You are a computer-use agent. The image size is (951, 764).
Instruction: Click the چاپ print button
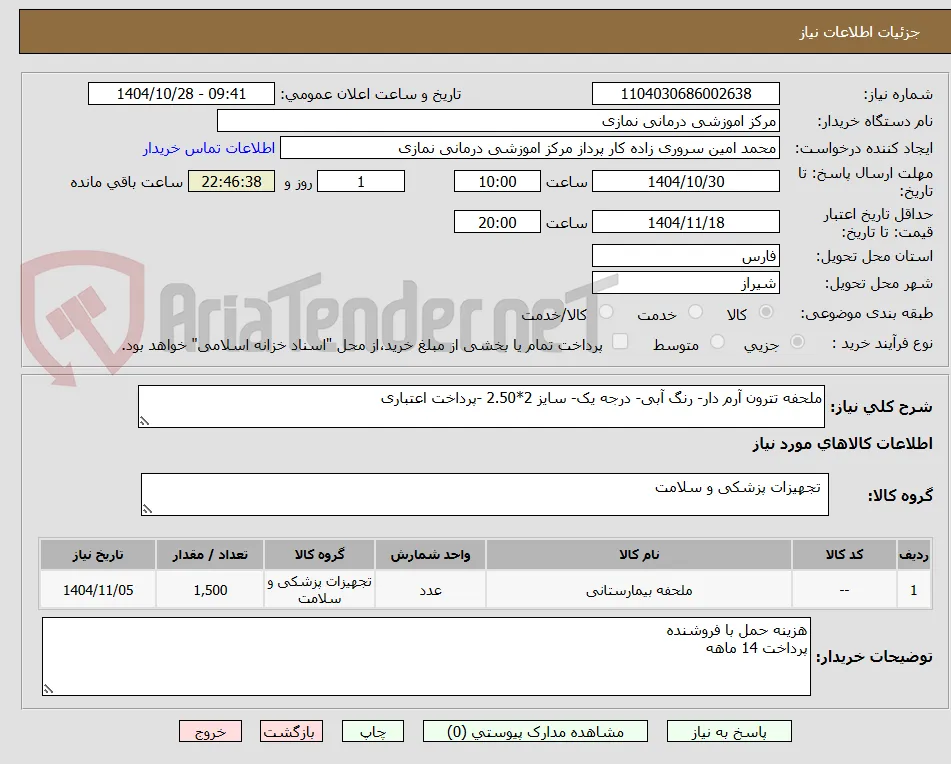pyautogui.click(x=372, y=731)
